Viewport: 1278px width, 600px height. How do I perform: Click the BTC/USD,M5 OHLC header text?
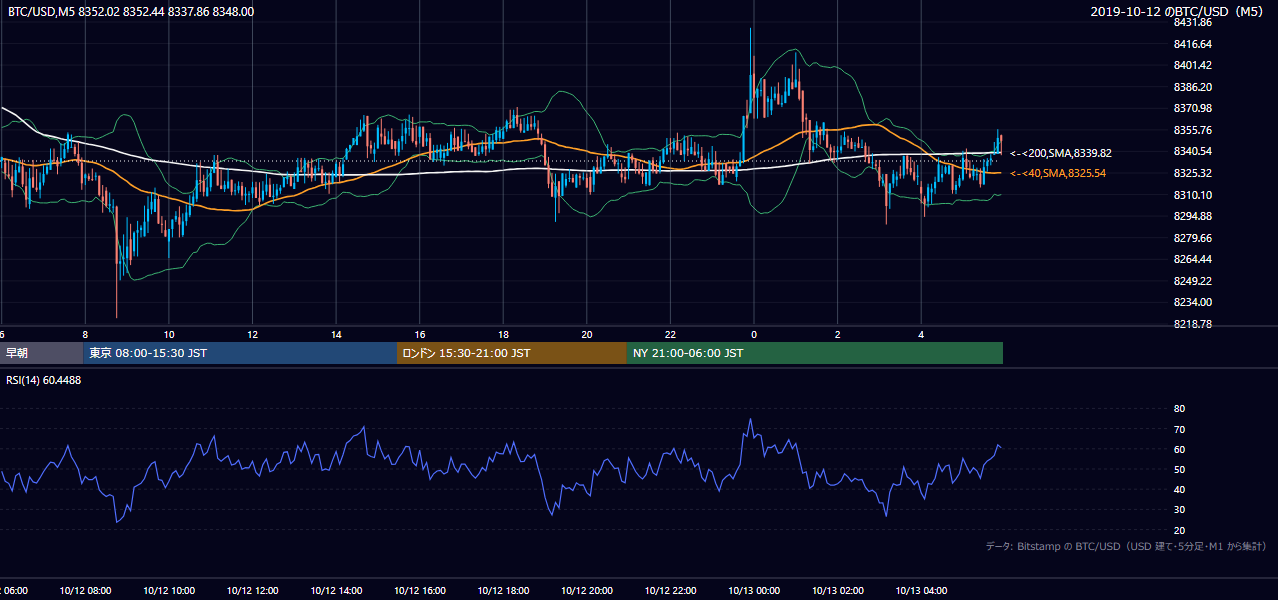tap(131, 11)
